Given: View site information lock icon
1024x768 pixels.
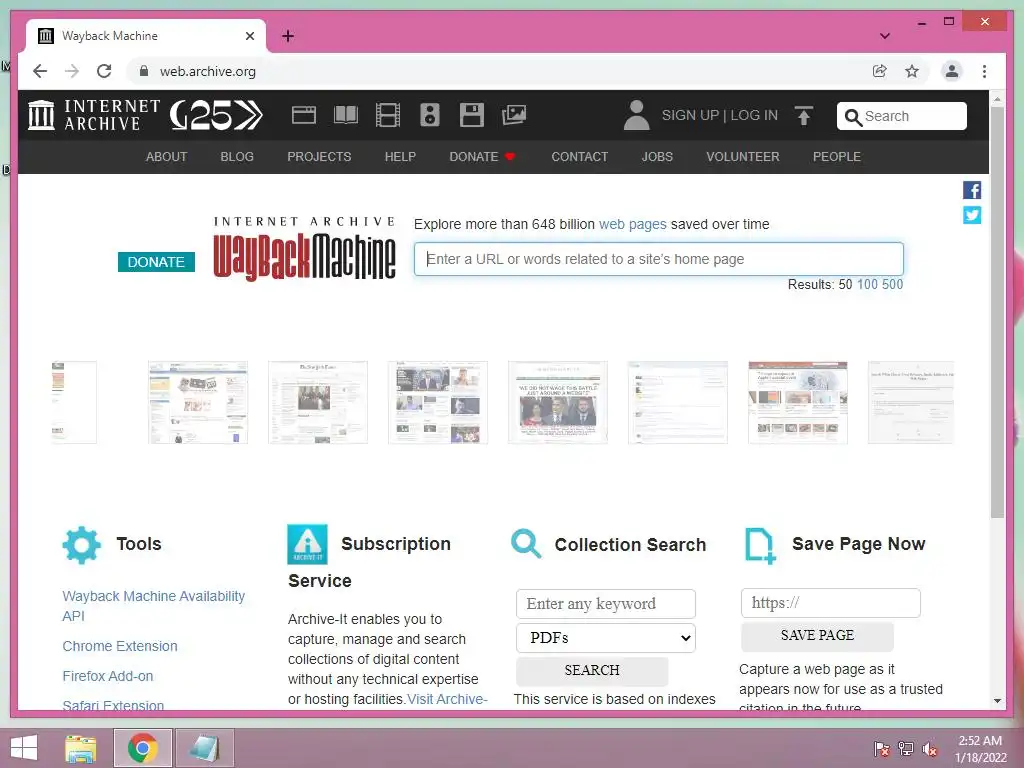Looking at the screenshot, I should [144, 71].
